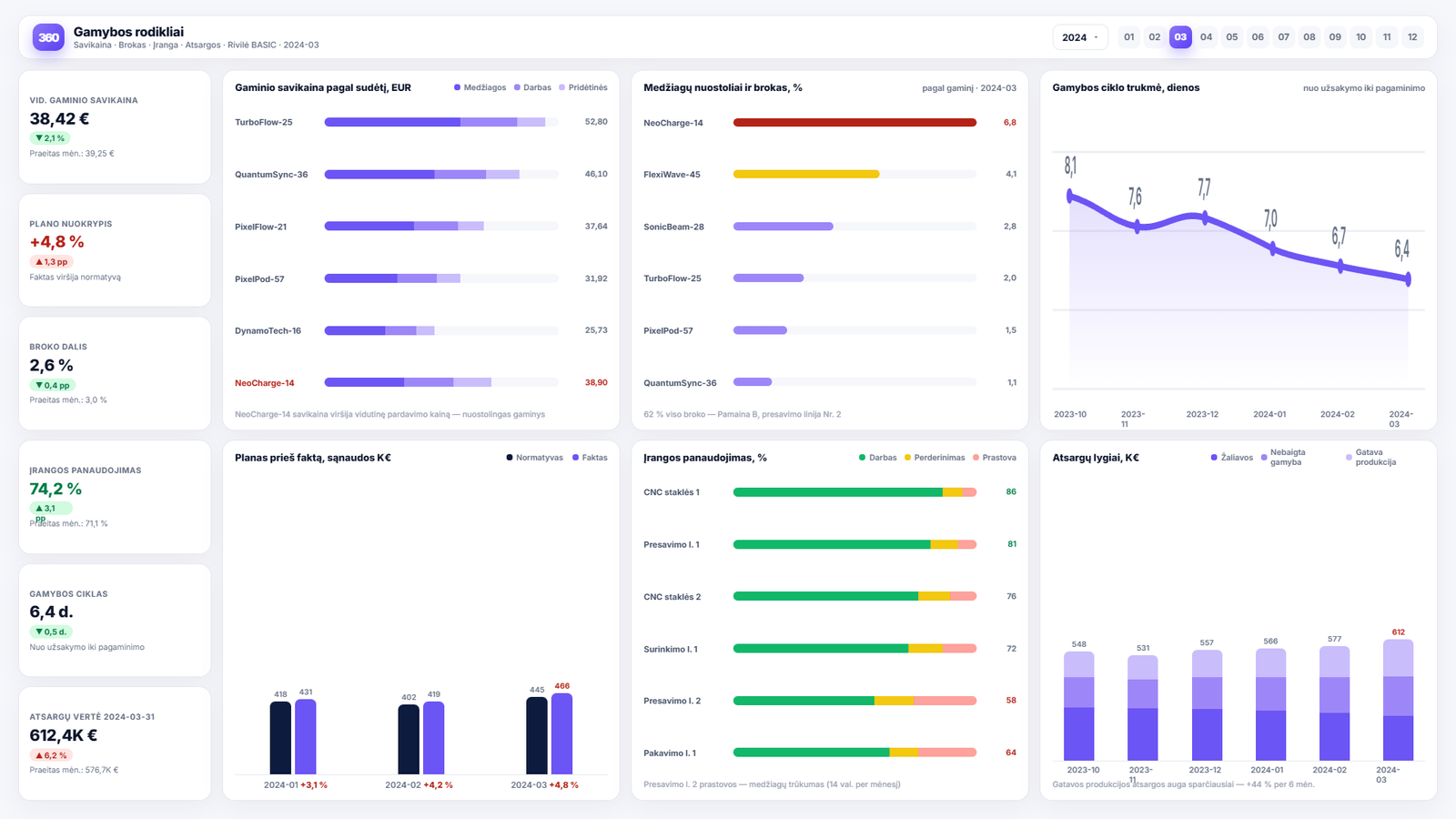Toggle the Žaliavos legend marker
This screenshot has width=1456, height=819.
tap(1214, 458)
